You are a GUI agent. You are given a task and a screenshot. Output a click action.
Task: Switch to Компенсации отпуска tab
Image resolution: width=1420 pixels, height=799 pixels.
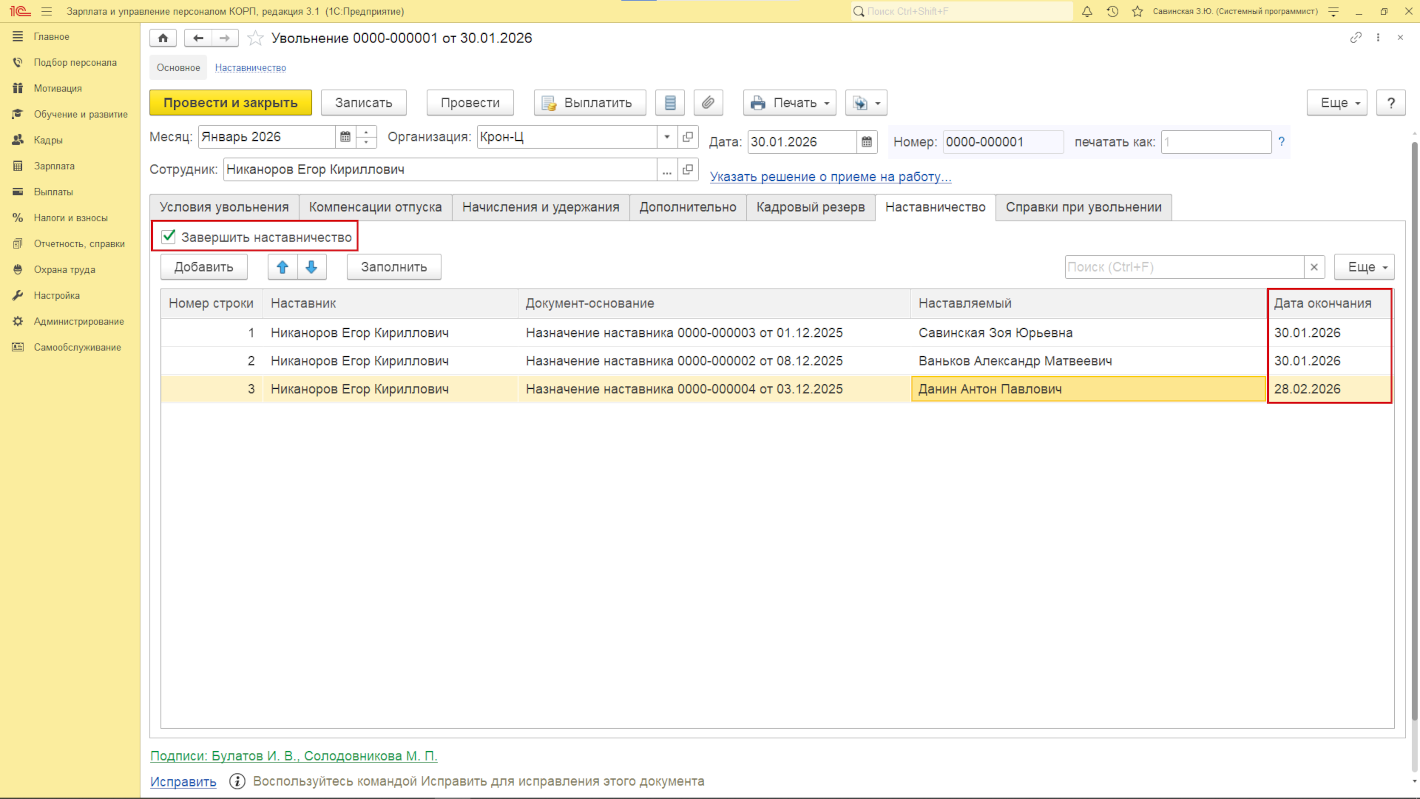tap(375, 207)
